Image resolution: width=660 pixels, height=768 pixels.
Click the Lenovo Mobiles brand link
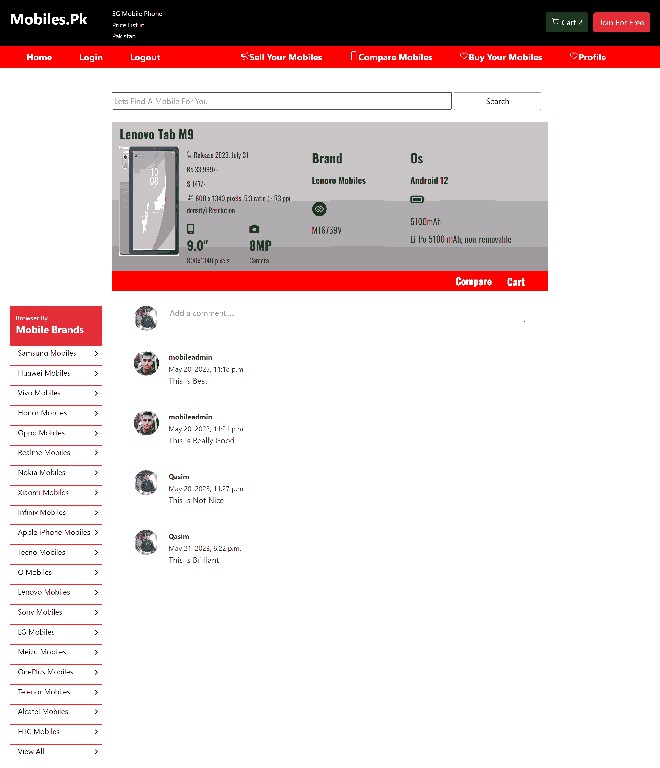339,181
